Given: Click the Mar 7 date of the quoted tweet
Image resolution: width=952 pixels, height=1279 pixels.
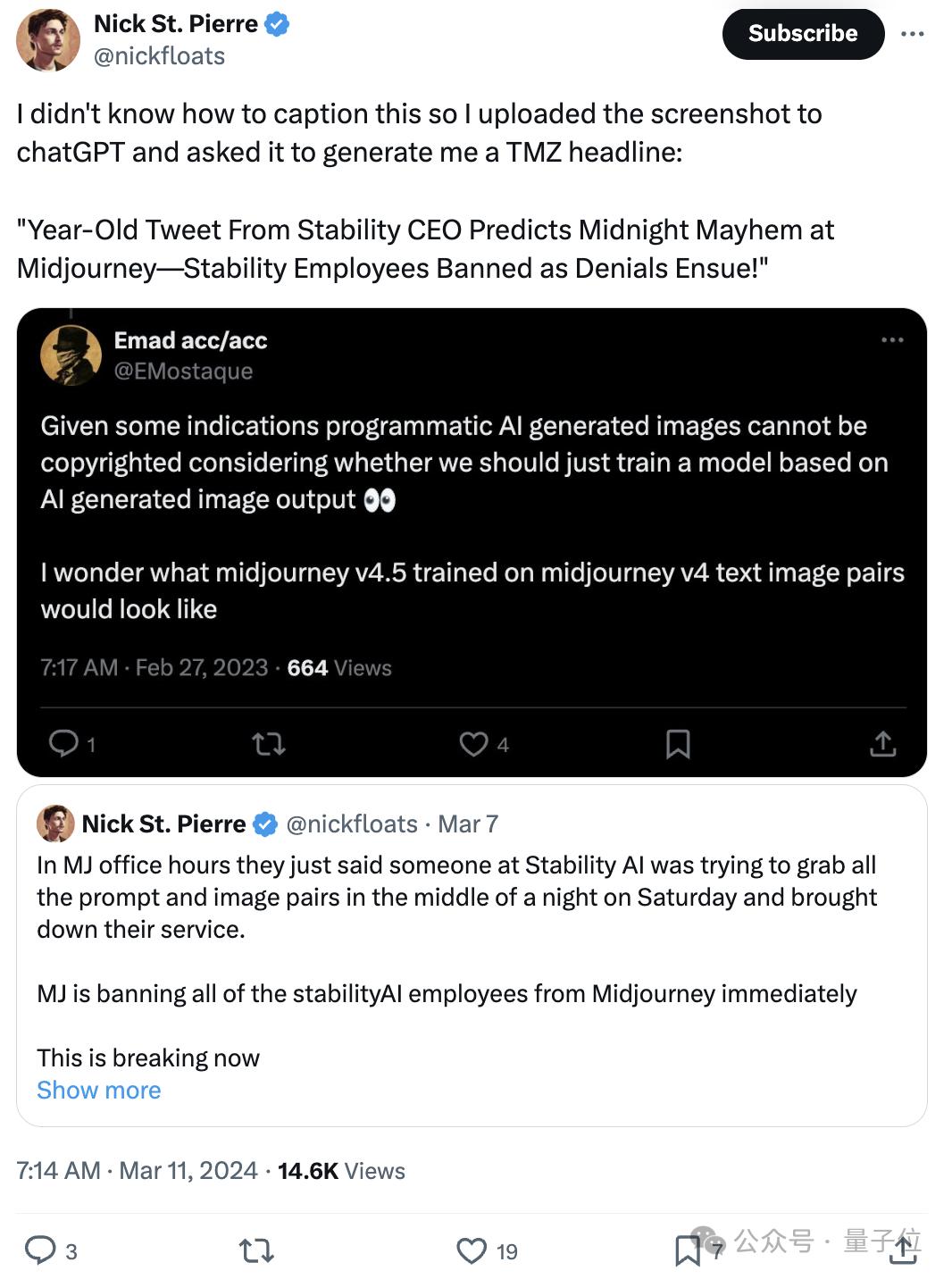Looking at the screenshot, I should pyautogui.click(x=468, y=823).
